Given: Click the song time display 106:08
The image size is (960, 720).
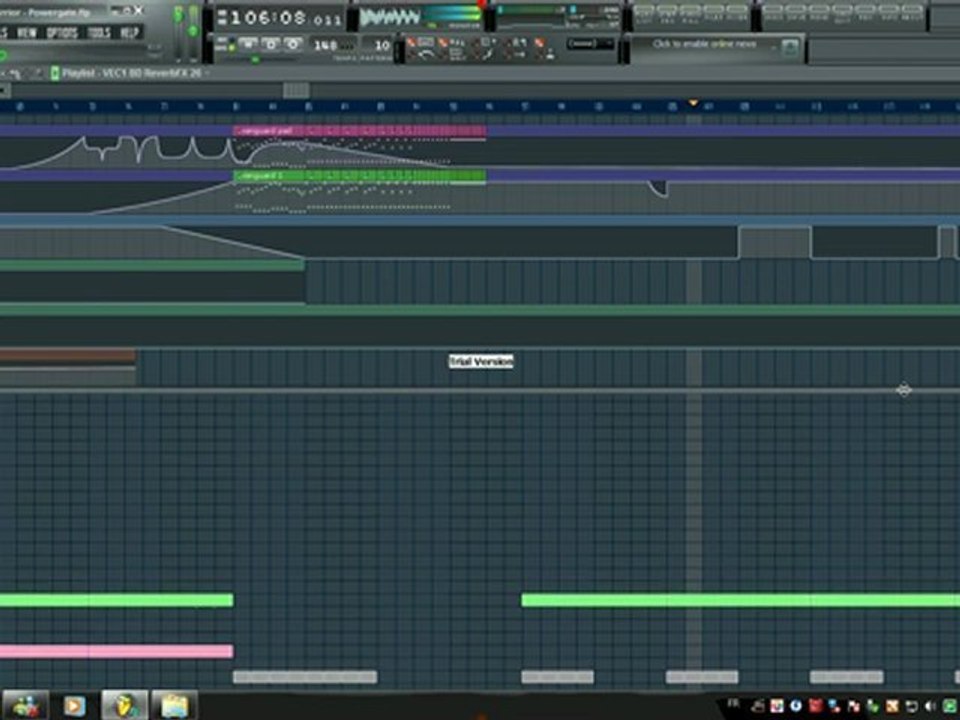Looking at the screenshot, I should (280, 18).
